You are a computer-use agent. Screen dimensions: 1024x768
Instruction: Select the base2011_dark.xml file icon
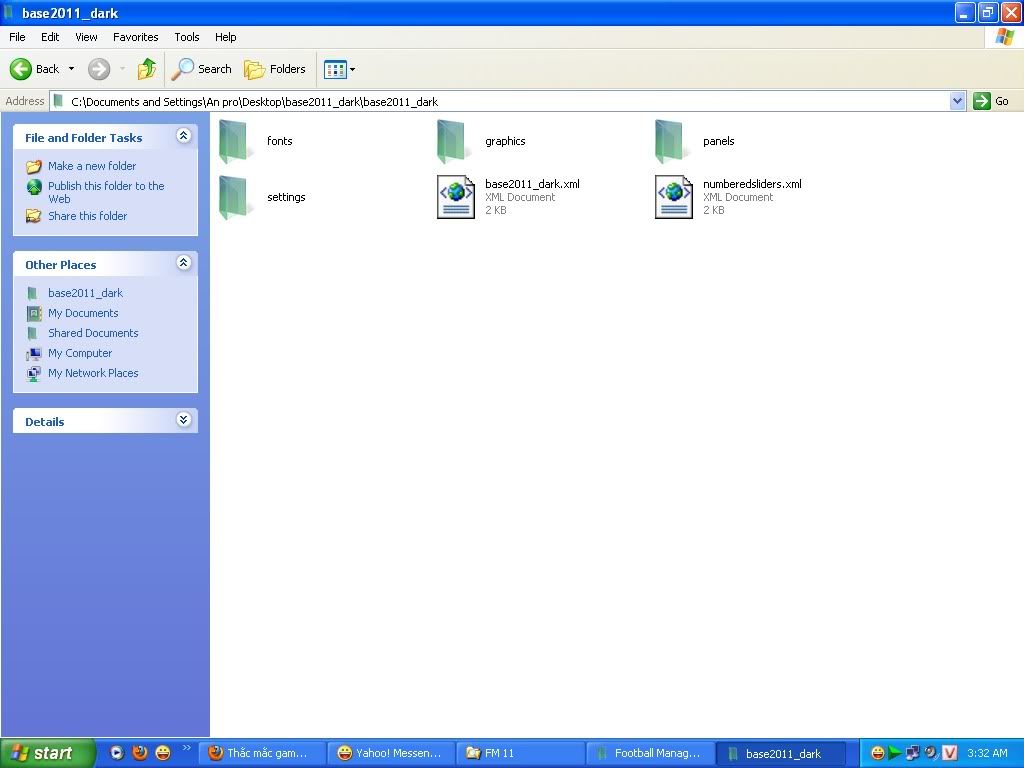point(456,197)
